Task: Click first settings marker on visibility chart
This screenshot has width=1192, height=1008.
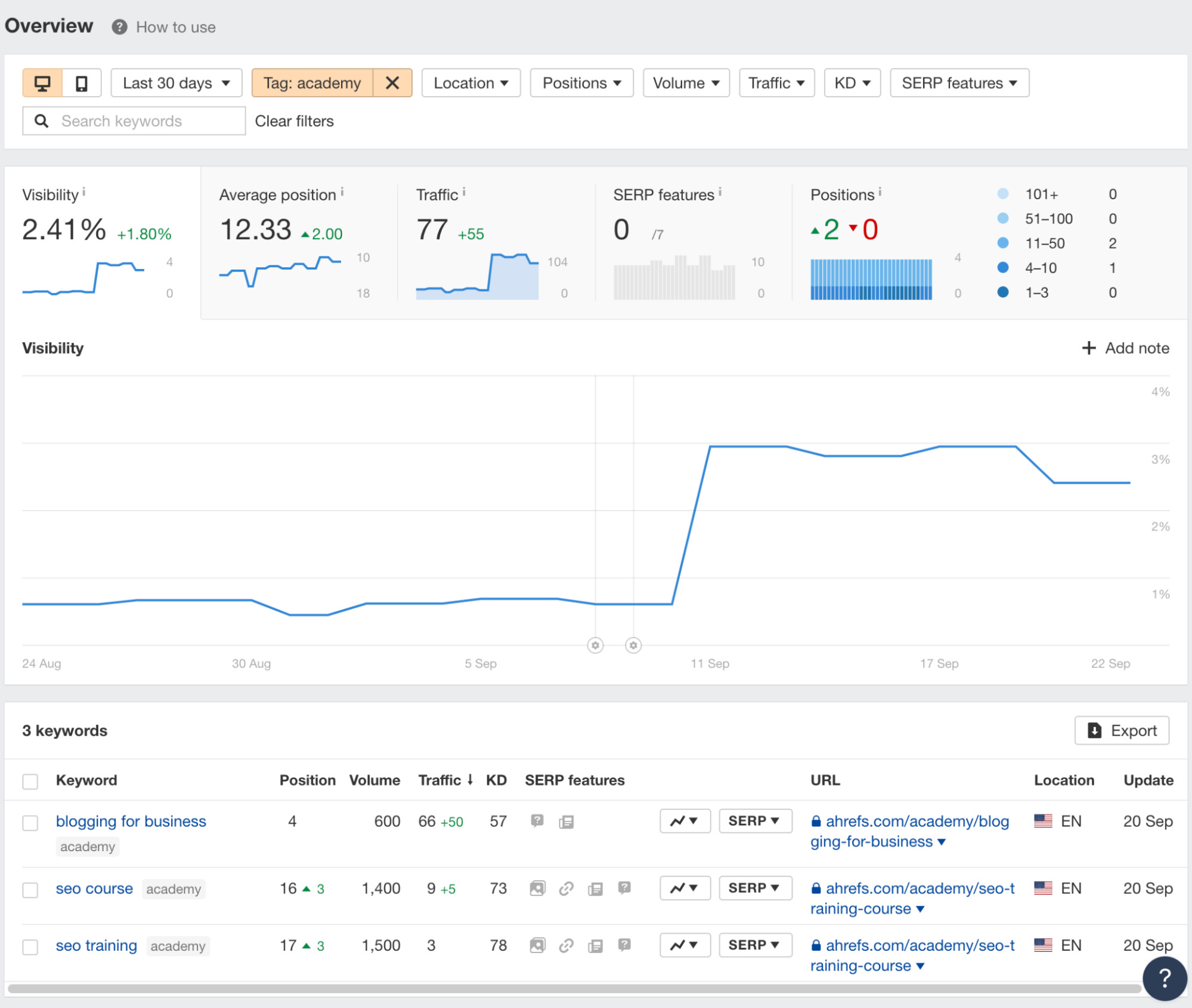Action: 595,645
